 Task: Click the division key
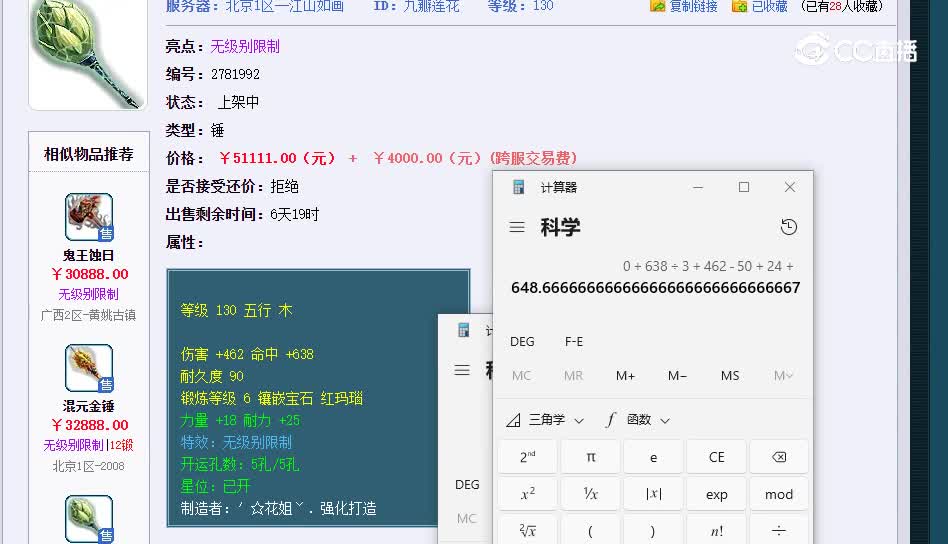779,530
